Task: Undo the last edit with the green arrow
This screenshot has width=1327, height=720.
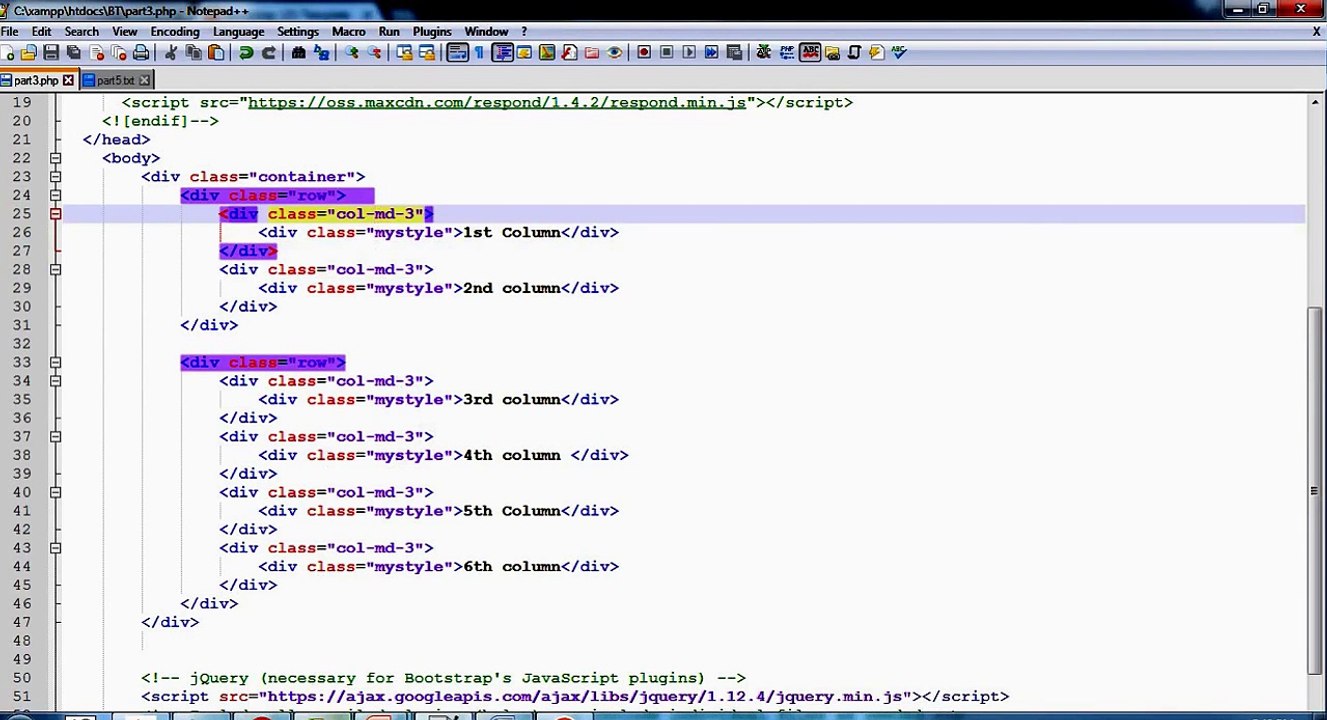Action: [x=246, y=52]
